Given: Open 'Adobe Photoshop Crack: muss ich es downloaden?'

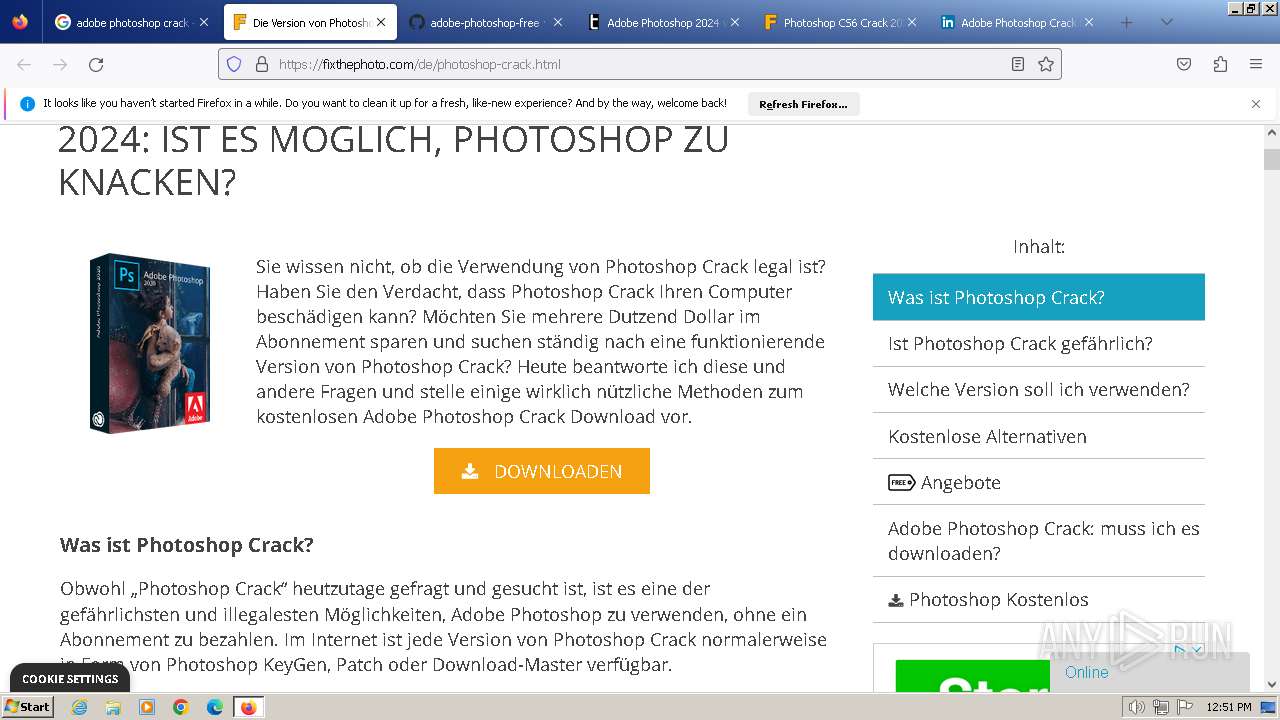Looking at the screenshot, I should pyautogui.click(x=1038, y=541).
